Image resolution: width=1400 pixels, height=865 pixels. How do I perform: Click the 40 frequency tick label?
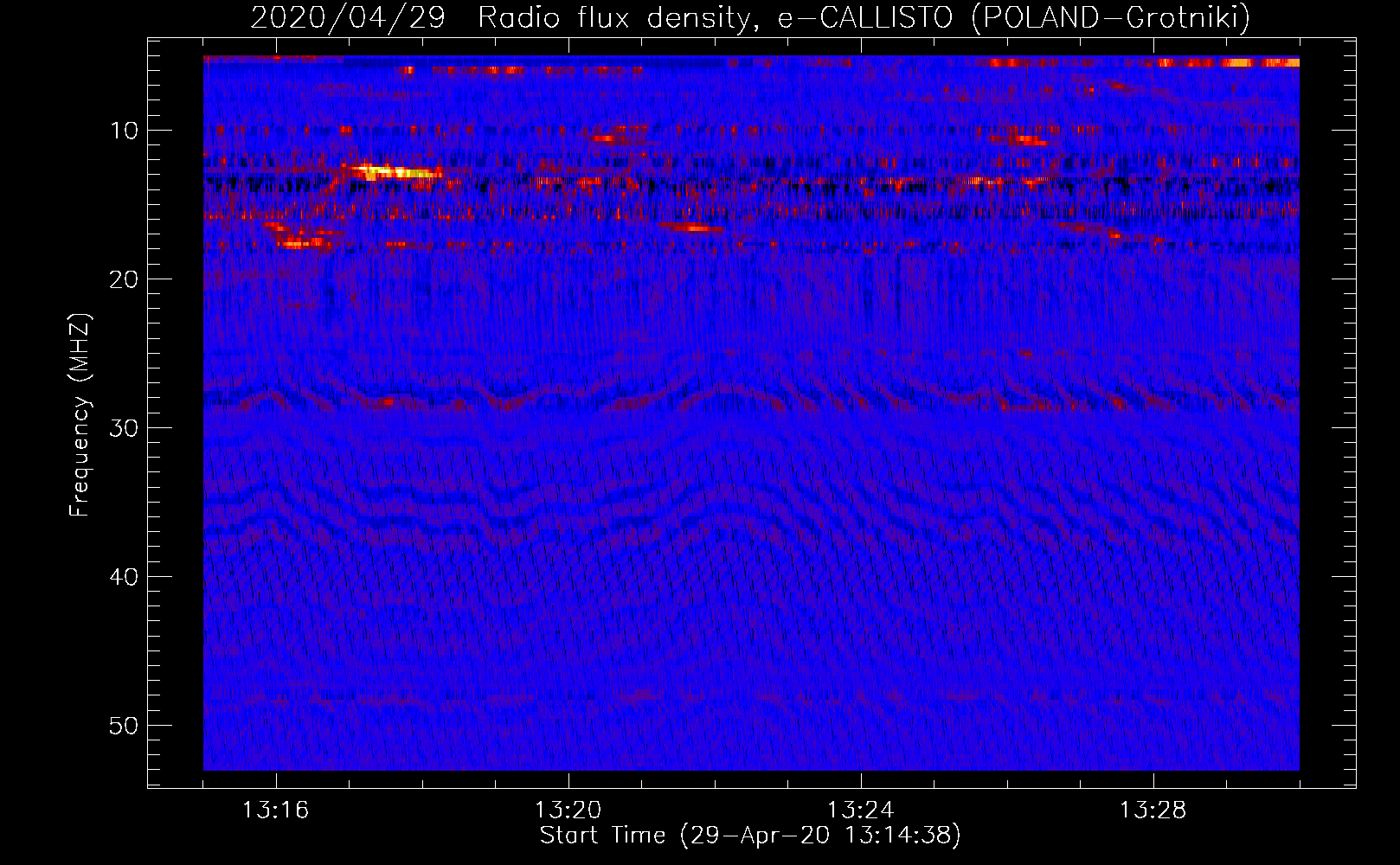[x=125, y=577]
